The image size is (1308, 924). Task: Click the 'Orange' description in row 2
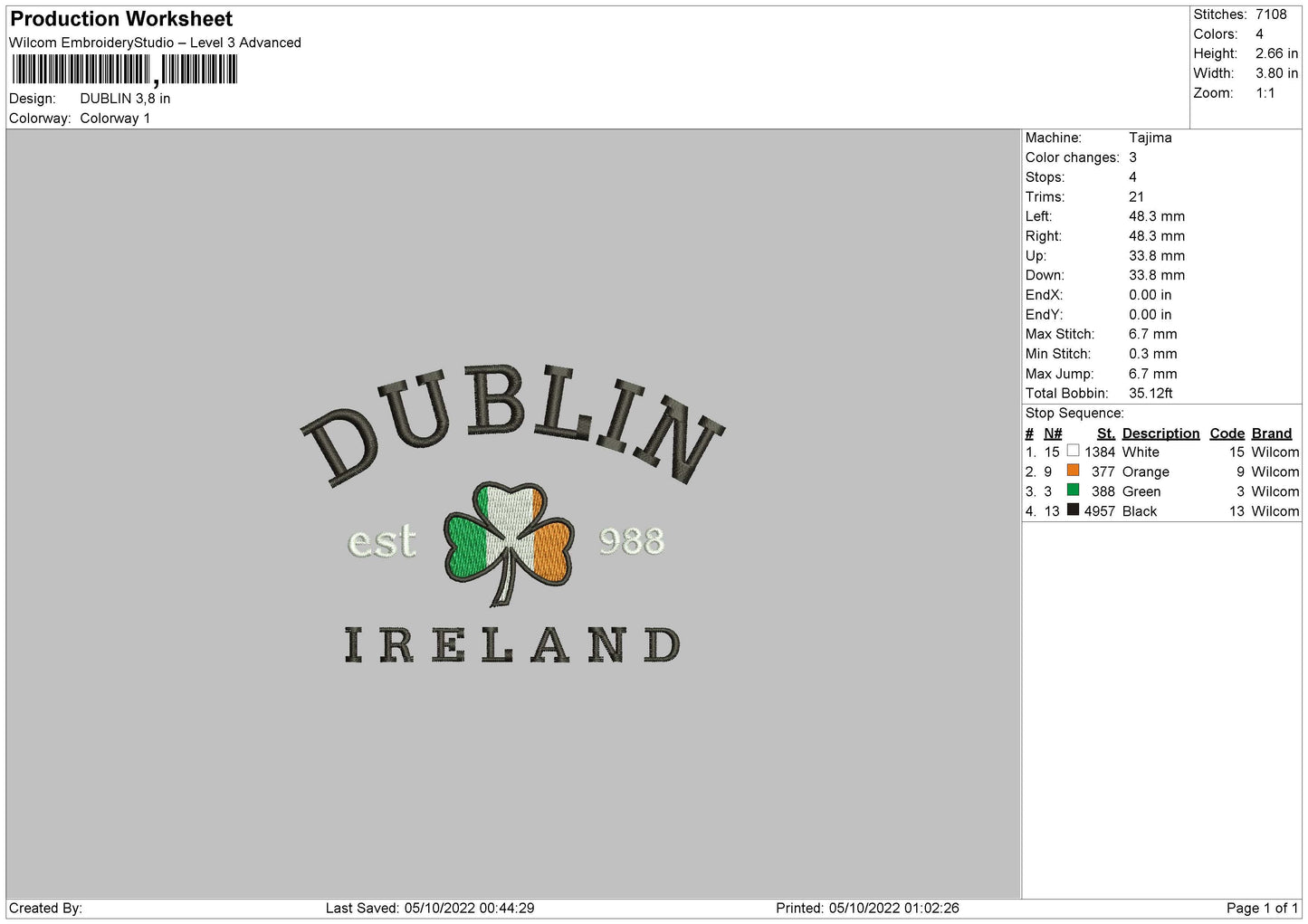pos(1146,472)
